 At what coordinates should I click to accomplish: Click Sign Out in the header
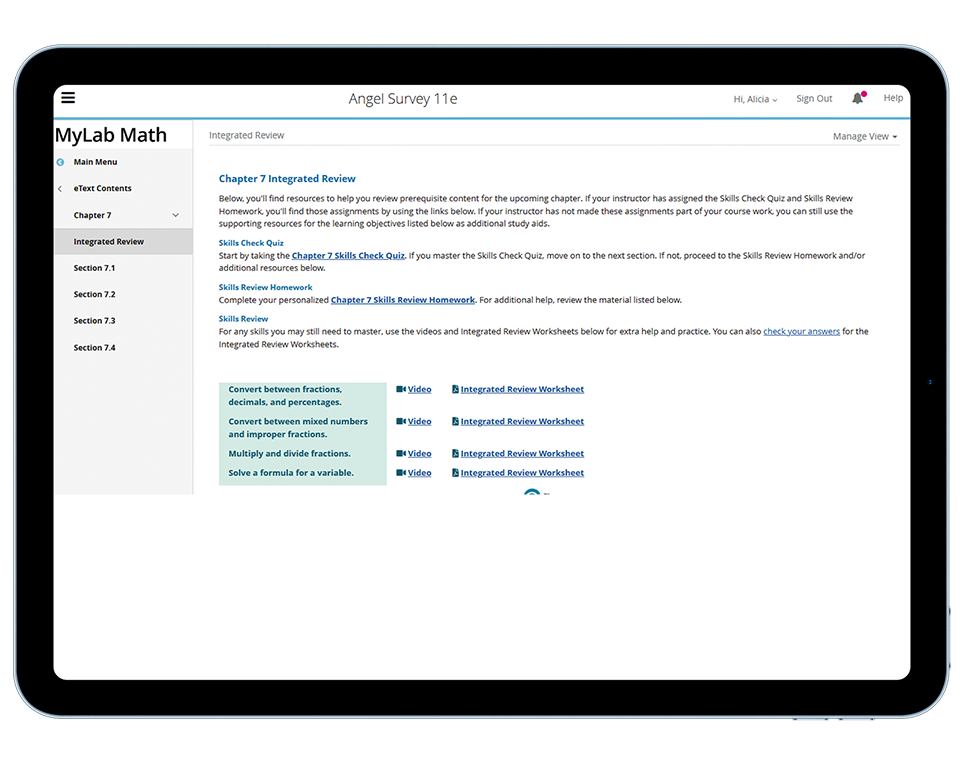(814, 99)
